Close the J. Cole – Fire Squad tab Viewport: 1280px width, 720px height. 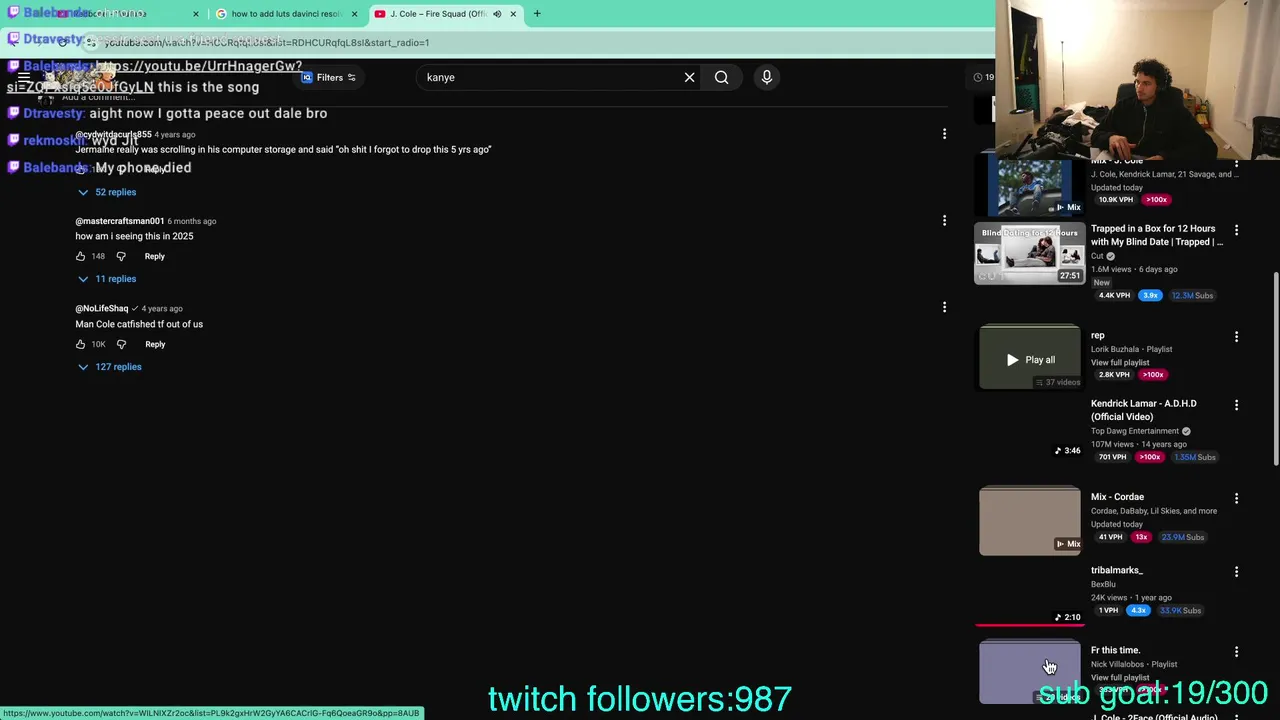[513, 14]
